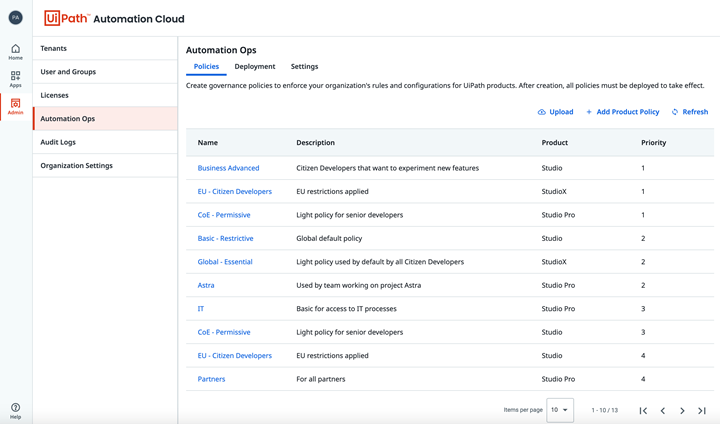Jump to the last page of policies

tap(702, 410)
